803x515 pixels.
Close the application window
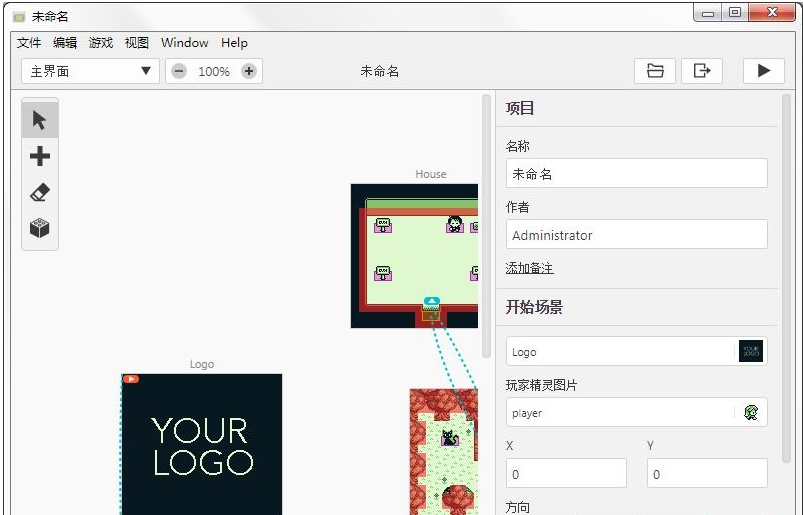[x=772, y=13]
